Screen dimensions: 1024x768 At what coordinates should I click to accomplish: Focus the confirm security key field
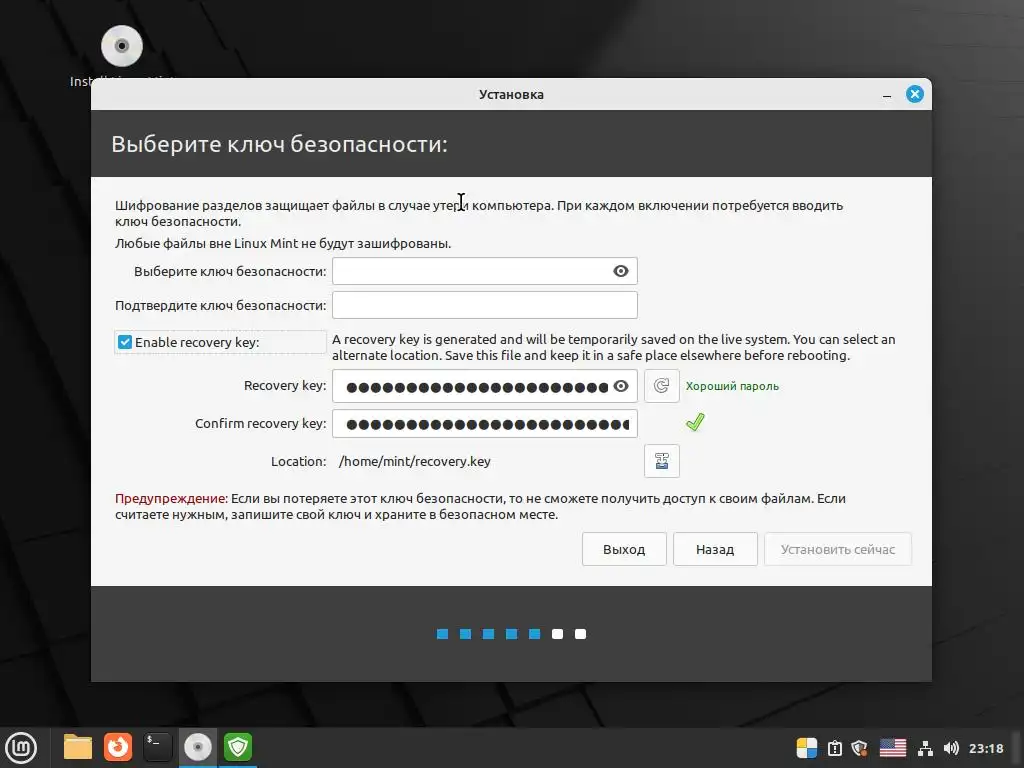point(485,305)
